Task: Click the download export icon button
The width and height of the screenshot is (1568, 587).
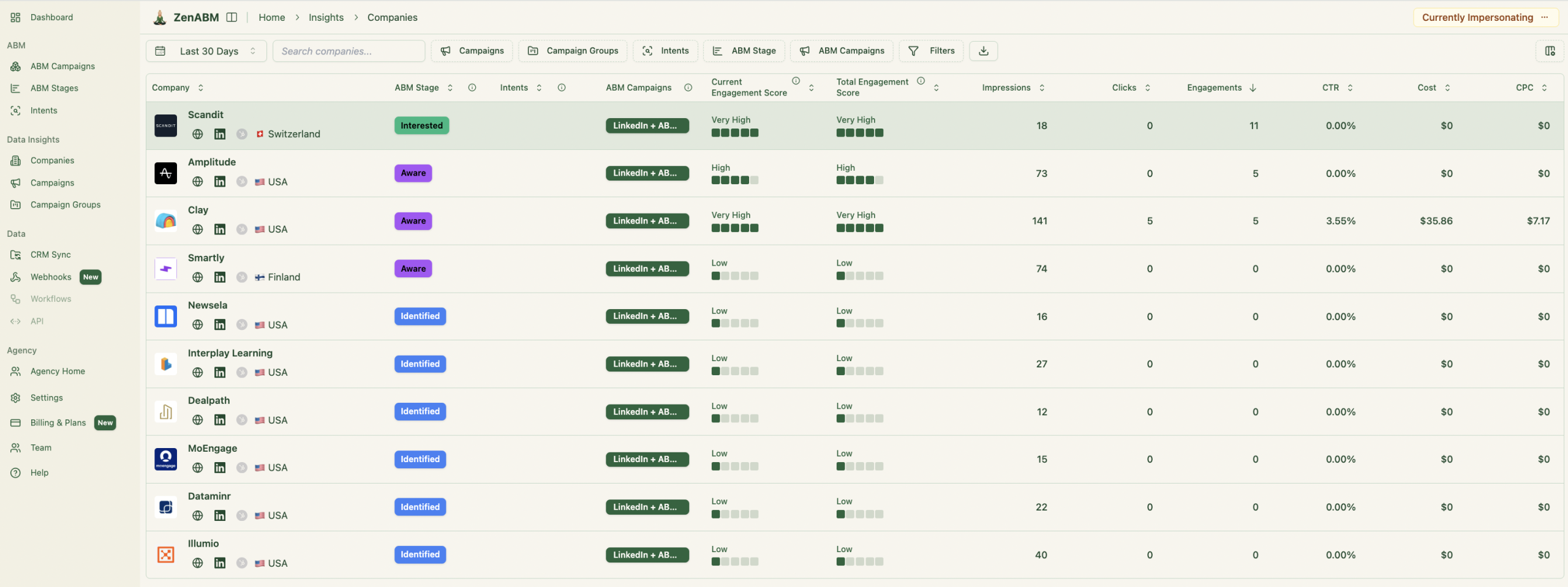Action: click(983, 51)
